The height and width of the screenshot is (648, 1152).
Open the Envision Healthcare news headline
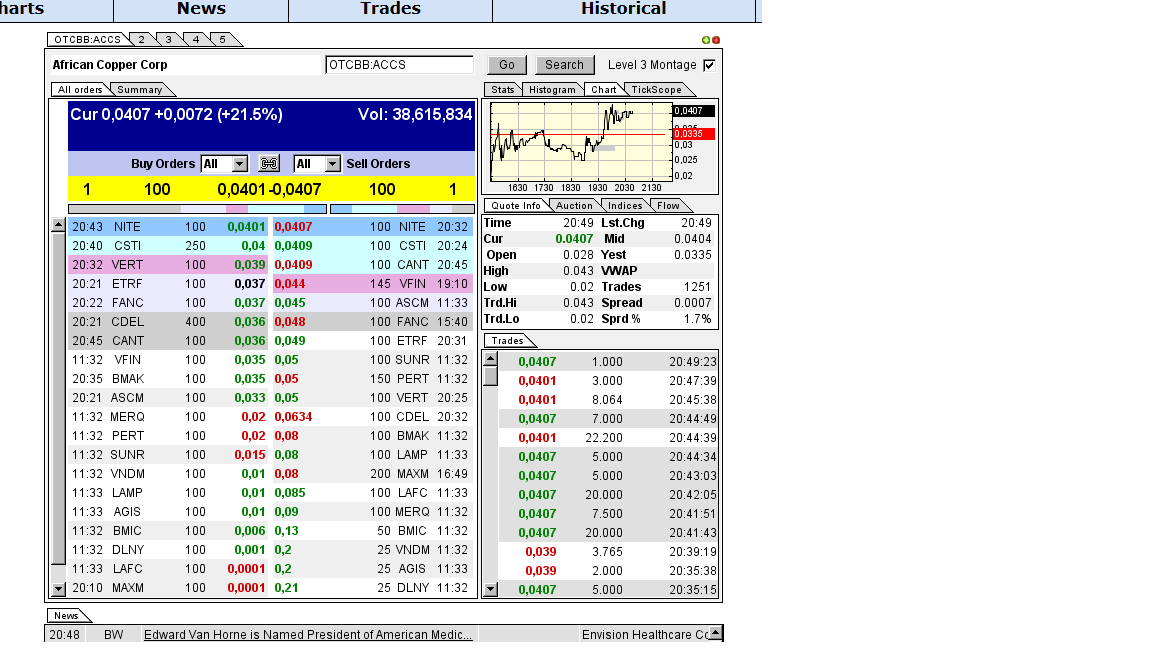click(x=645, y=634)
